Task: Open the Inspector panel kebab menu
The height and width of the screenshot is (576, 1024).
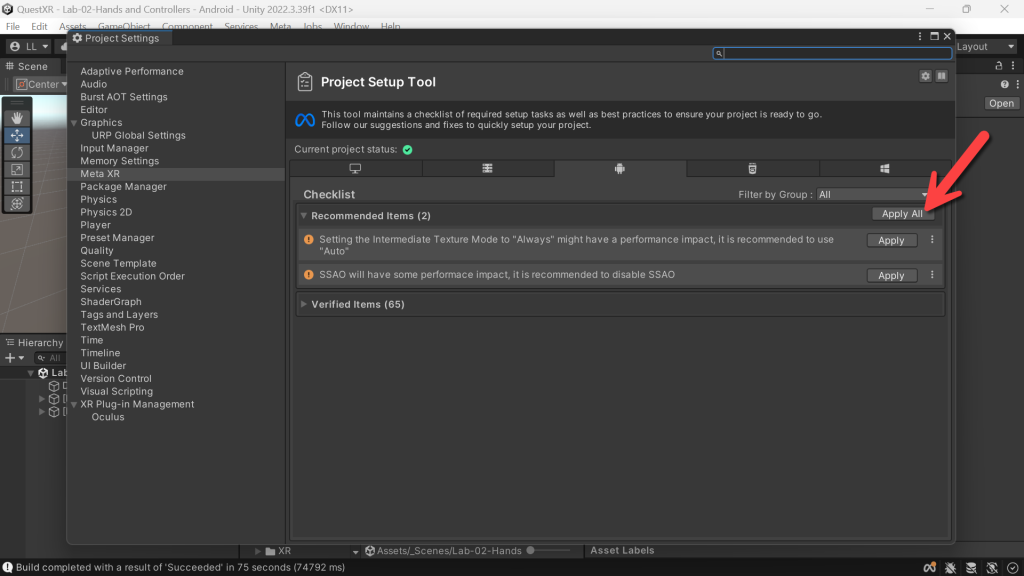Action: pos(1013,66)
